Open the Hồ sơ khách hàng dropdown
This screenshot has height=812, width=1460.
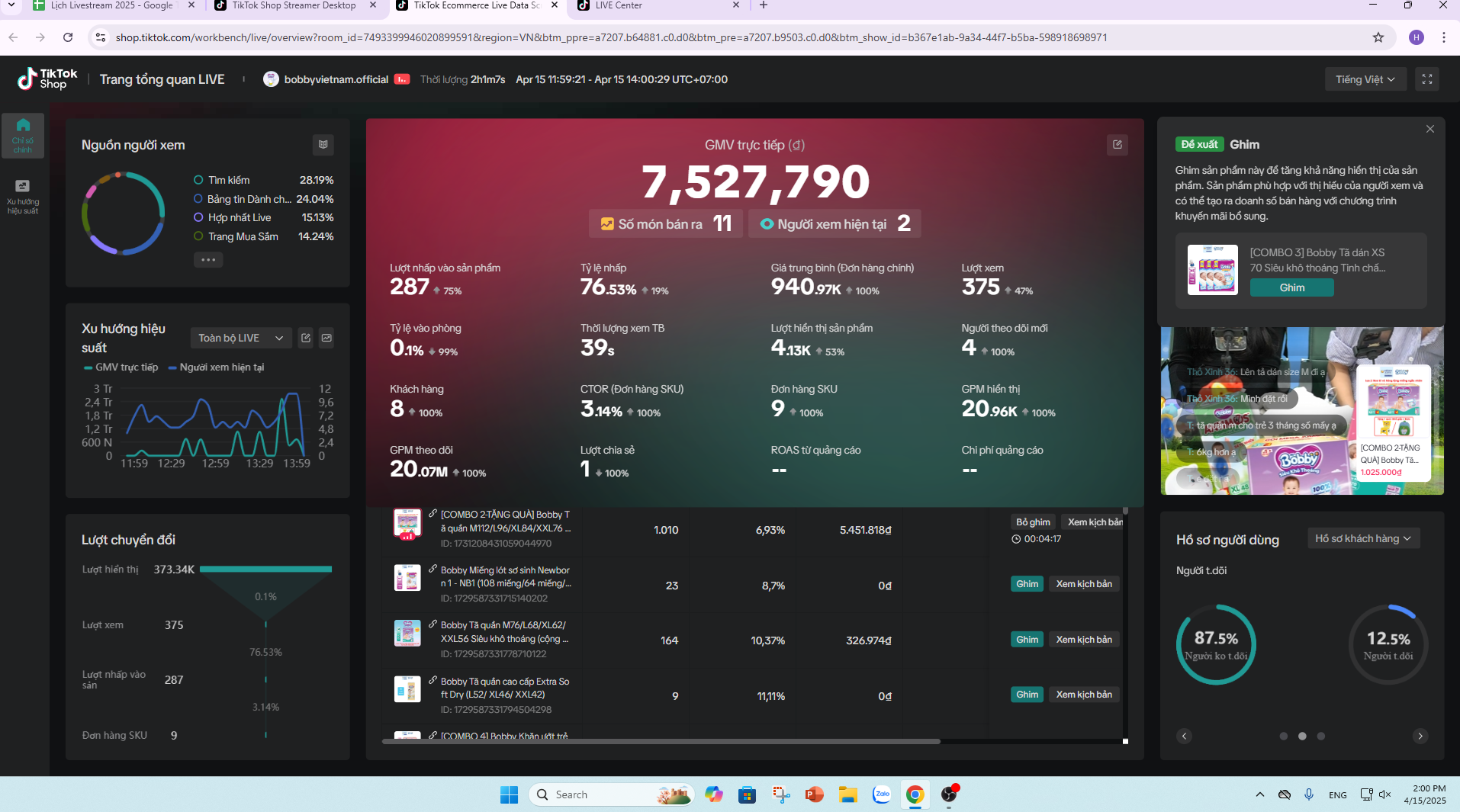pyautogui.click(x=1363, y=538)
